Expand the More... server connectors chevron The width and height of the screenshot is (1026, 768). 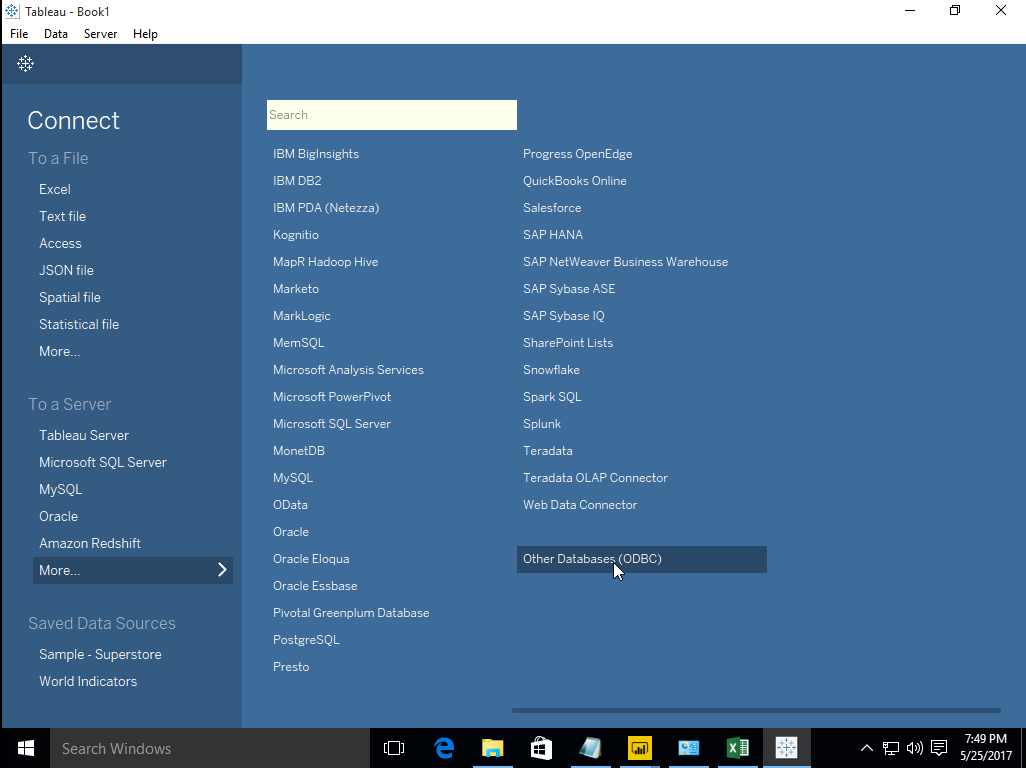point(222,570)
